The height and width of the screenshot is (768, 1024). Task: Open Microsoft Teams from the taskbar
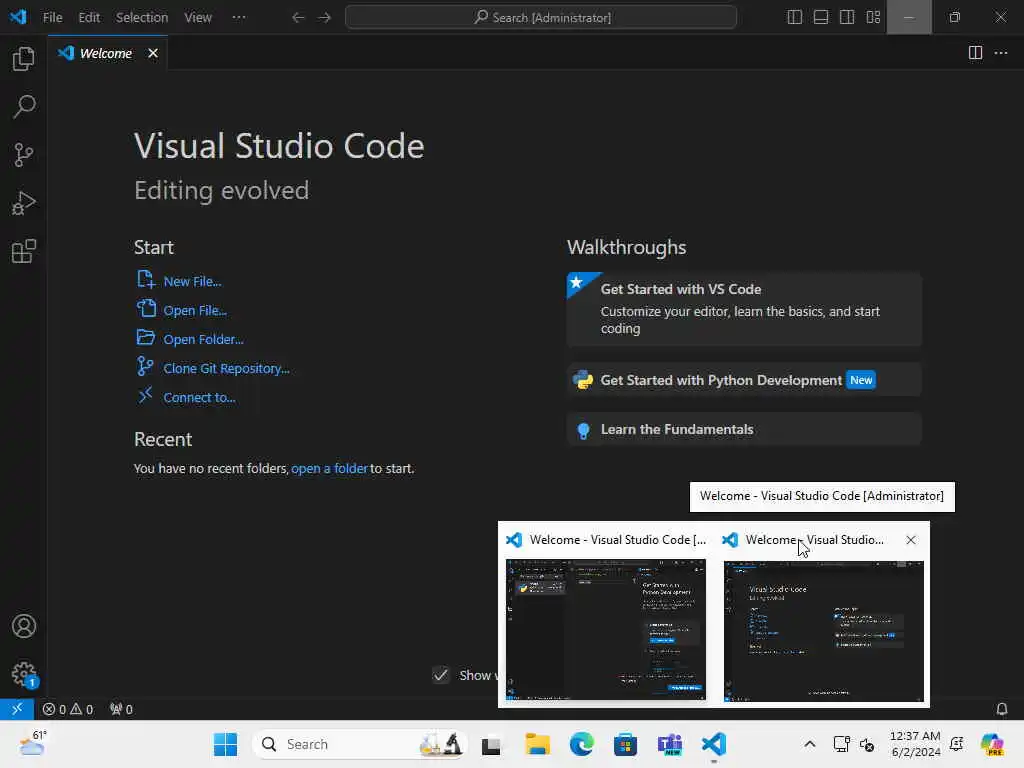(669, 744)
